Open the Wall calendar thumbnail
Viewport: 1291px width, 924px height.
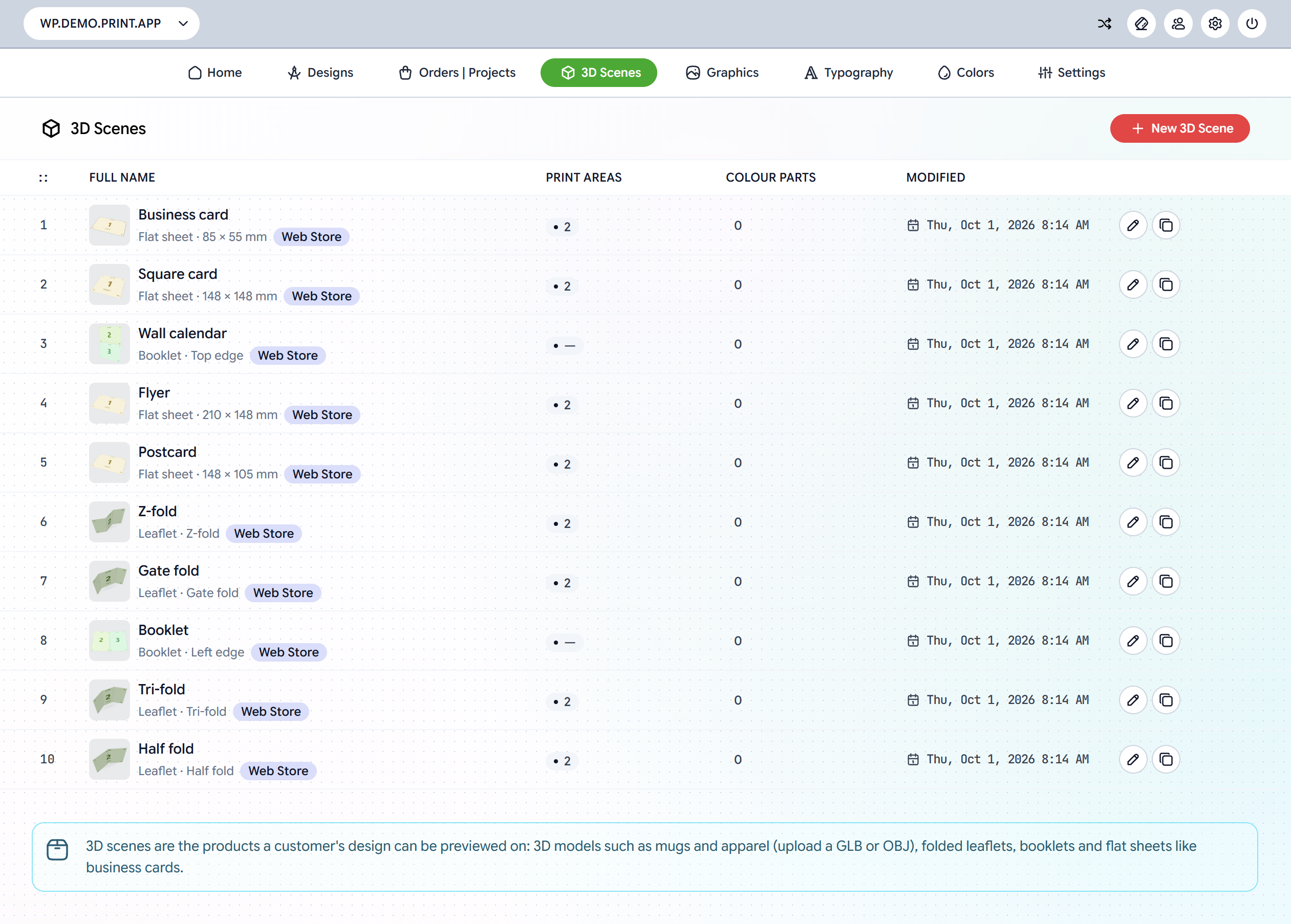(110, 344)
